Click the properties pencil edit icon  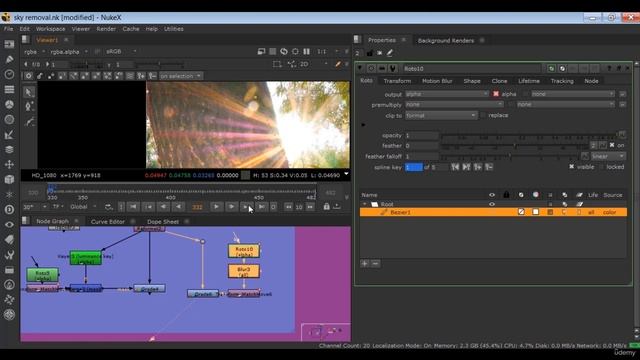pyautogui.click(x=390, y=53)
